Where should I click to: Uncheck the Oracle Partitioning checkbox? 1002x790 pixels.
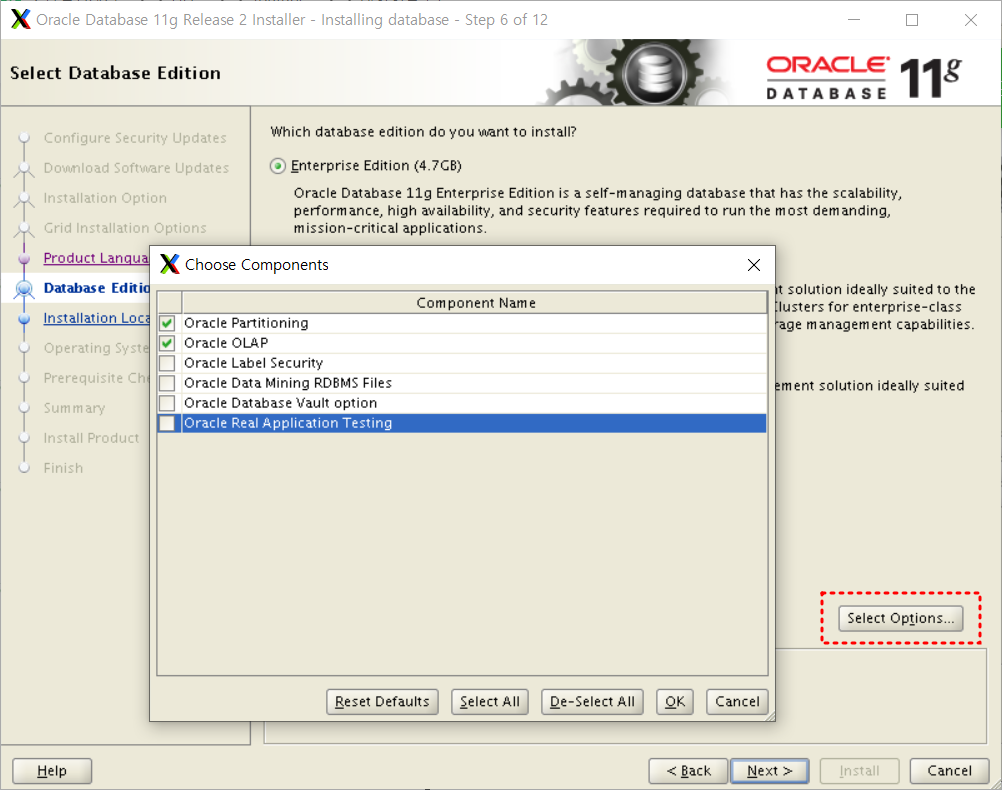click(167, 323)
